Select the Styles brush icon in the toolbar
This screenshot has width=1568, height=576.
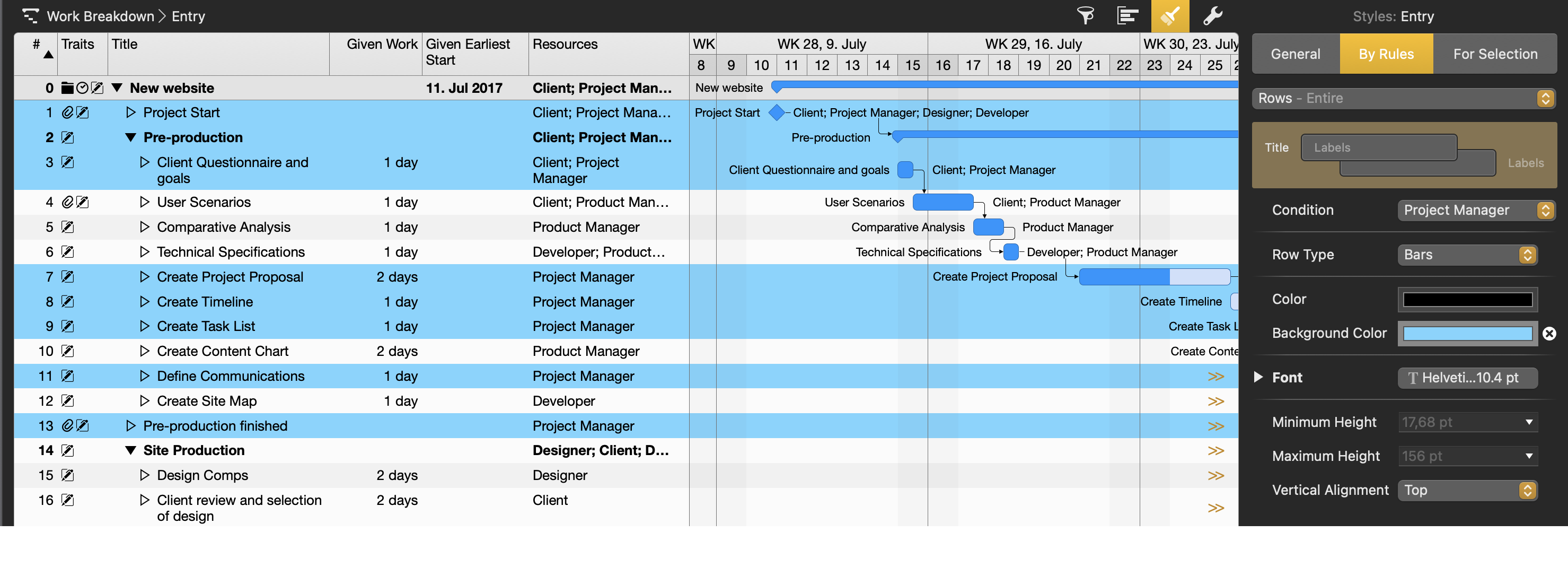coord(1170,16)
